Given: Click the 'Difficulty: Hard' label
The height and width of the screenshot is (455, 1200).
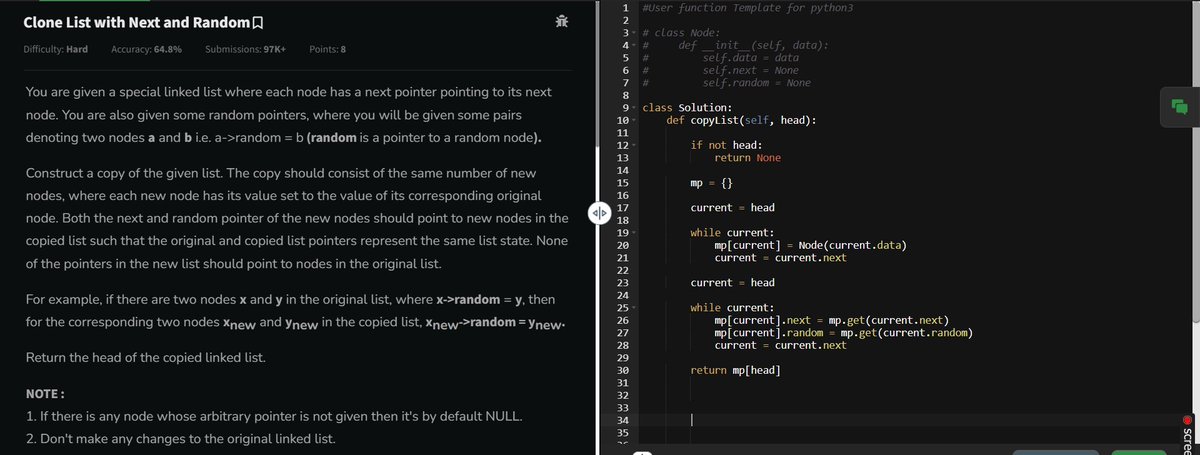Looking at the screenshot, I should click(x=55, y=49).
